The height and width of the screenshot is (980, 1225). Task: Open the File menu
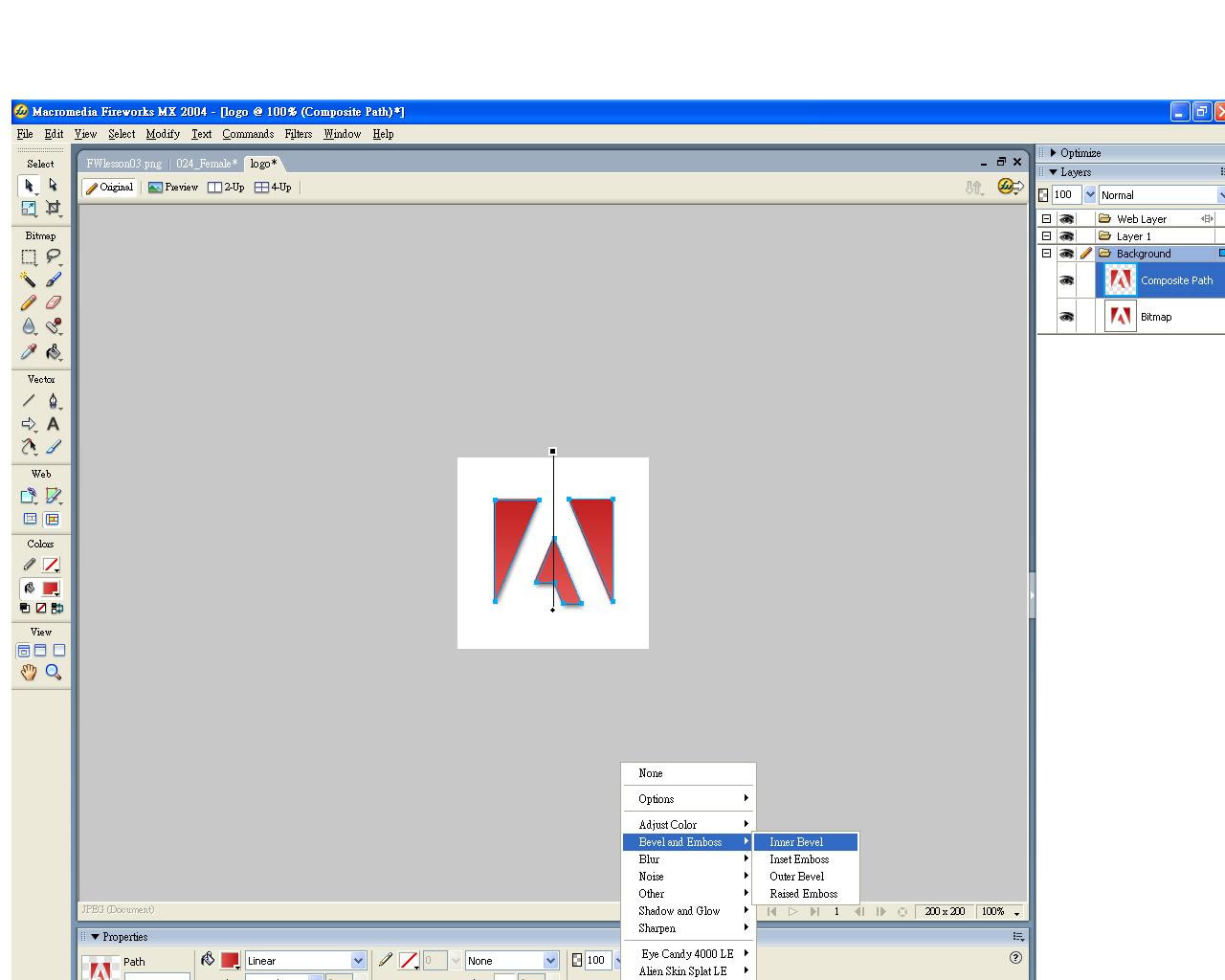[x=25, y=134]
